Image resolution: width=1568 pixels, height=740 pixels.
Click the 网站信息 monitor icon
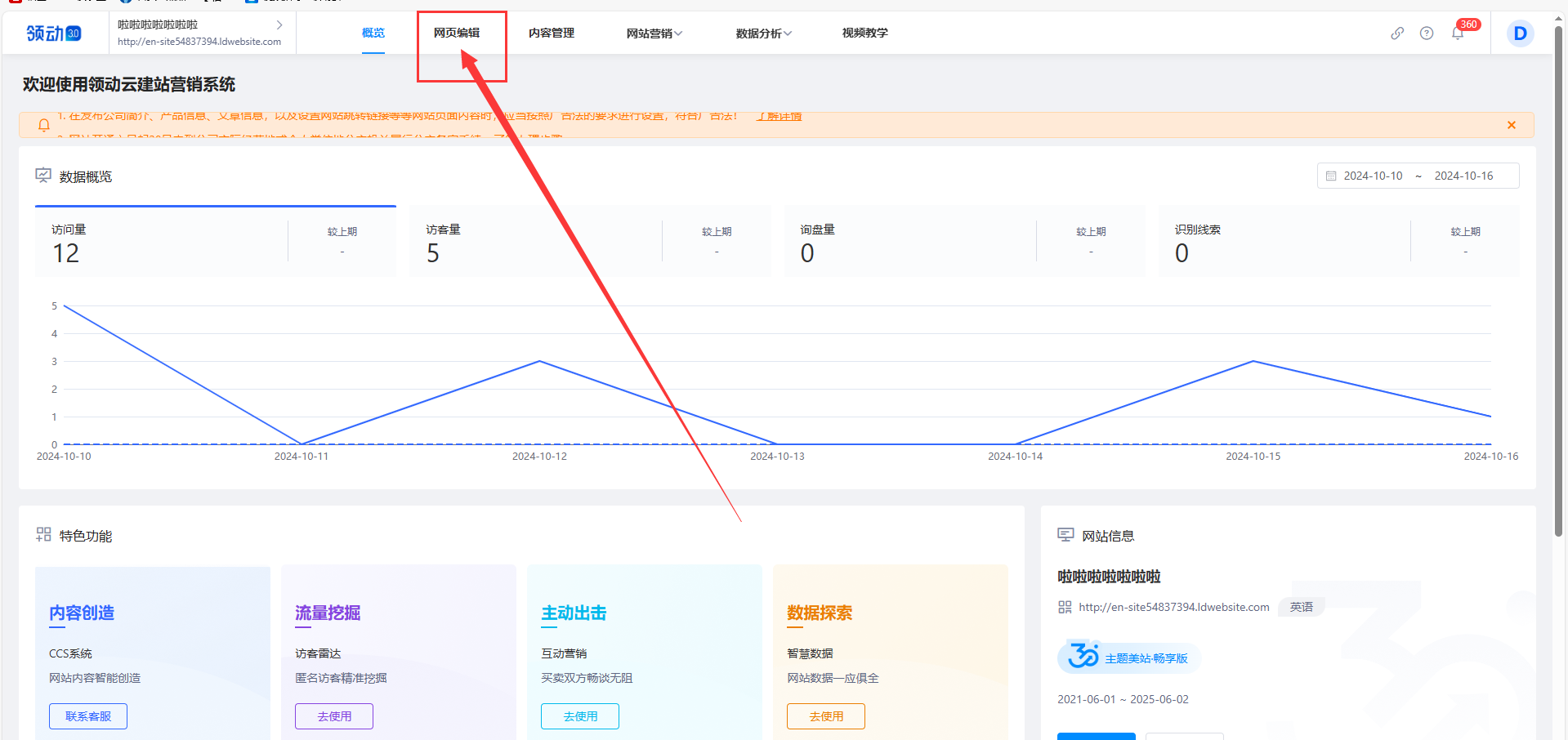pyautogui.click(x=1065, y=535)
